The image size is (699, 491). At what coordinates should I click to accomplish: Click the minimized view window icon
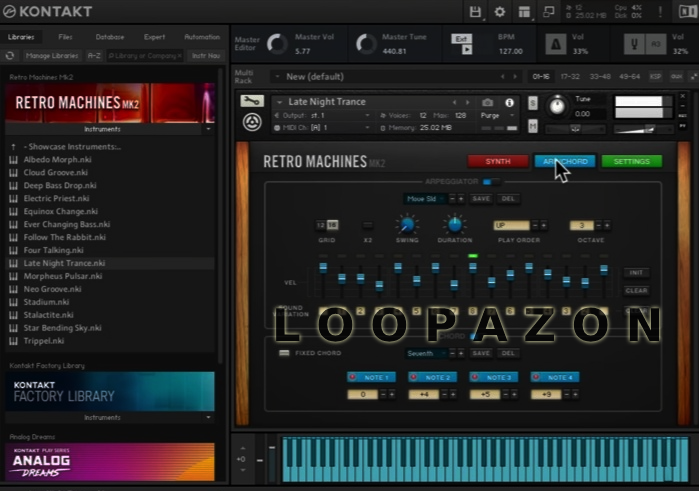[549, 12]
